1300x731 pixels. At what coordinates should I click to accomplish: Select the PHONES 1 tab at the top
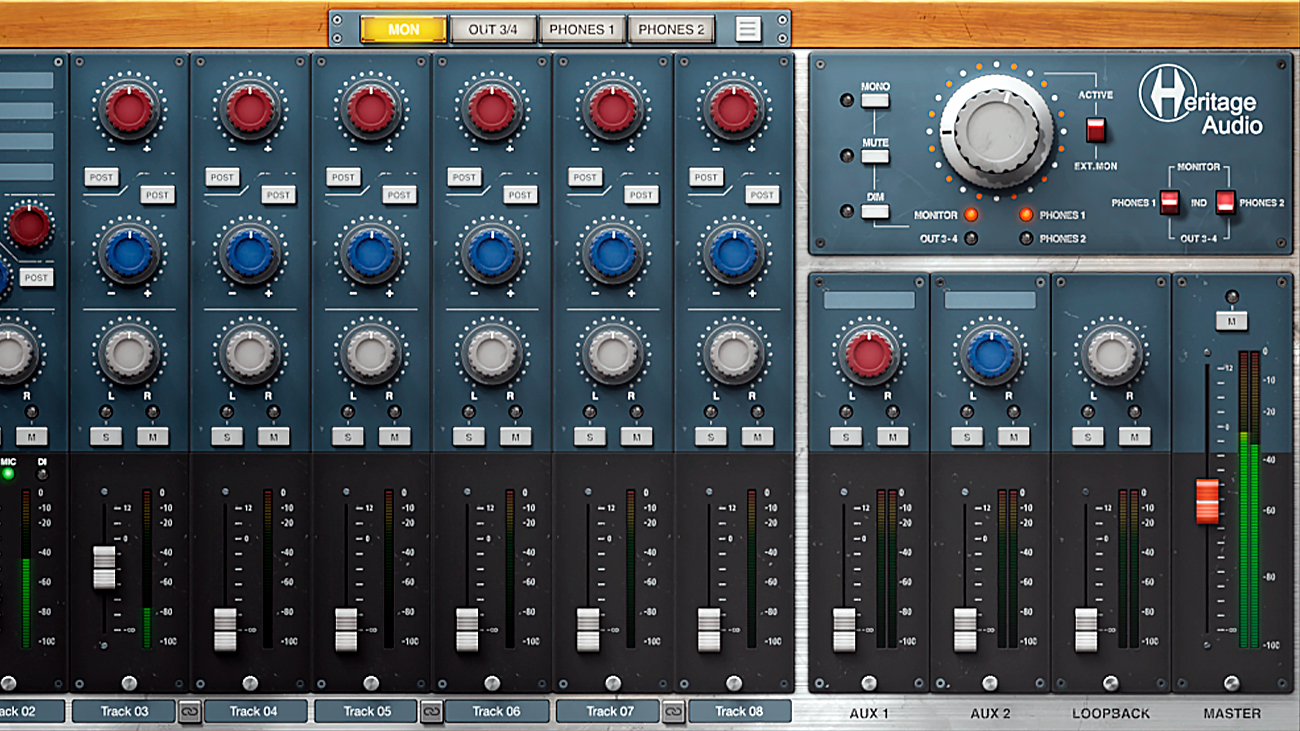[x=583, y=29]
